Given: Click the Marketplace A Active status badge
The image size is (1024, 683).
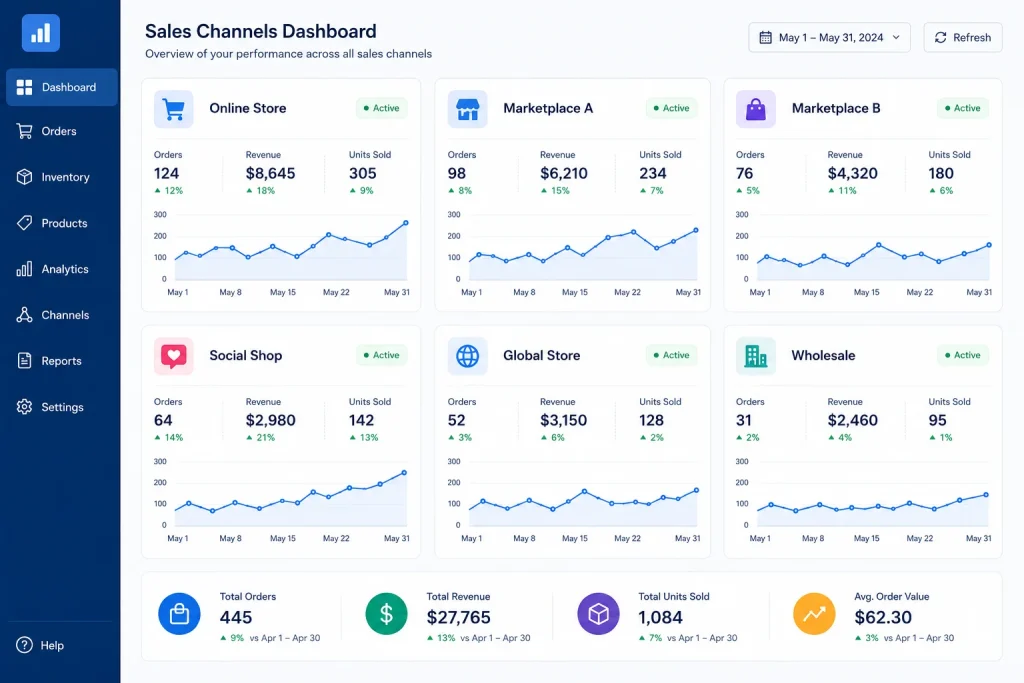Looking at the screenshot, I should click(671, 108).
